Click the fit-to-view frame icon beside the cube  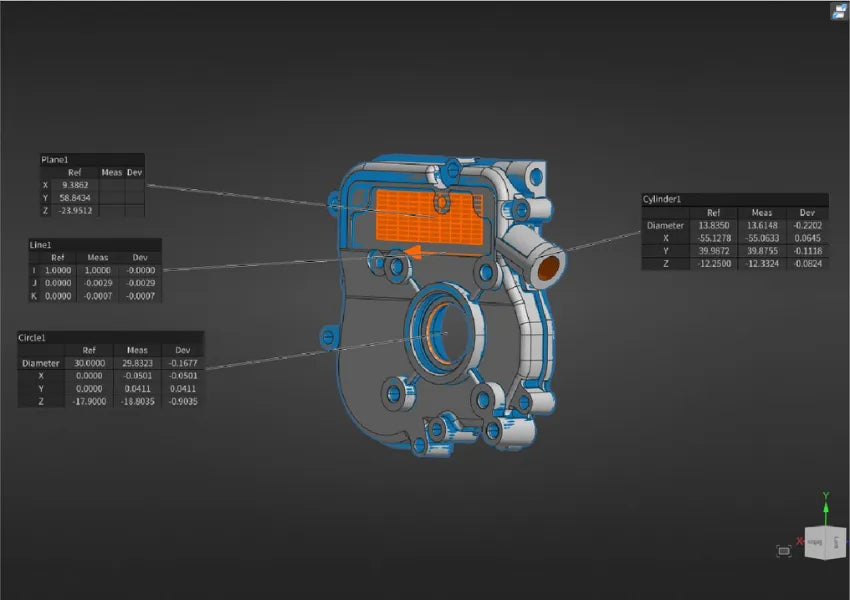[784, 551]
